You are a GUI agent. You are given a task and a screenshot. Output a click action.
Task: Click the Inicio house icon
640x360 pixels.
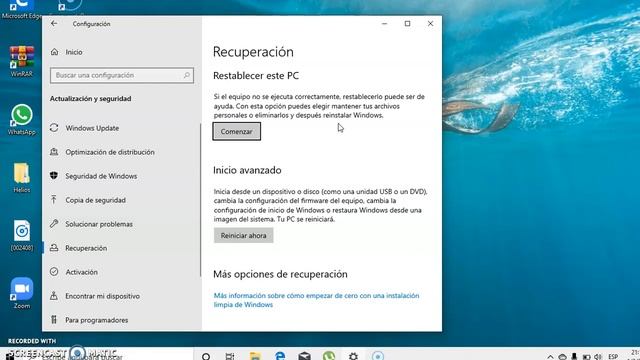[54, 52]
